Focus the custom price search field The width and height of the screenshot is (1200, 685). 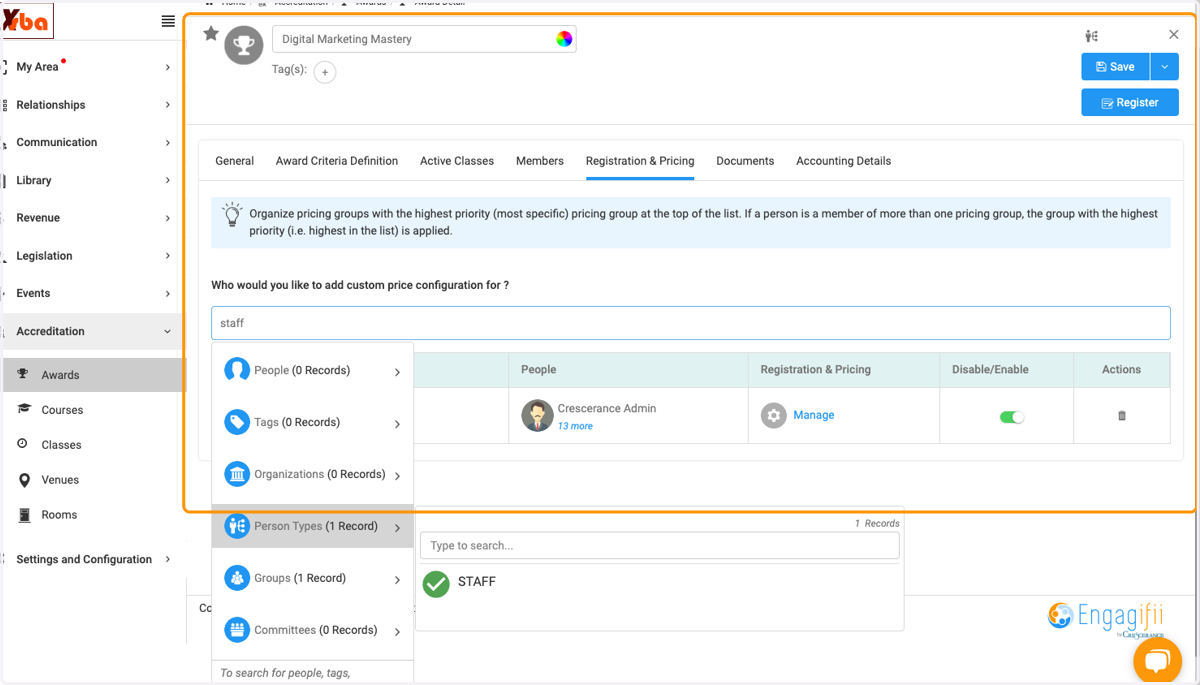(x=690, y=323)
